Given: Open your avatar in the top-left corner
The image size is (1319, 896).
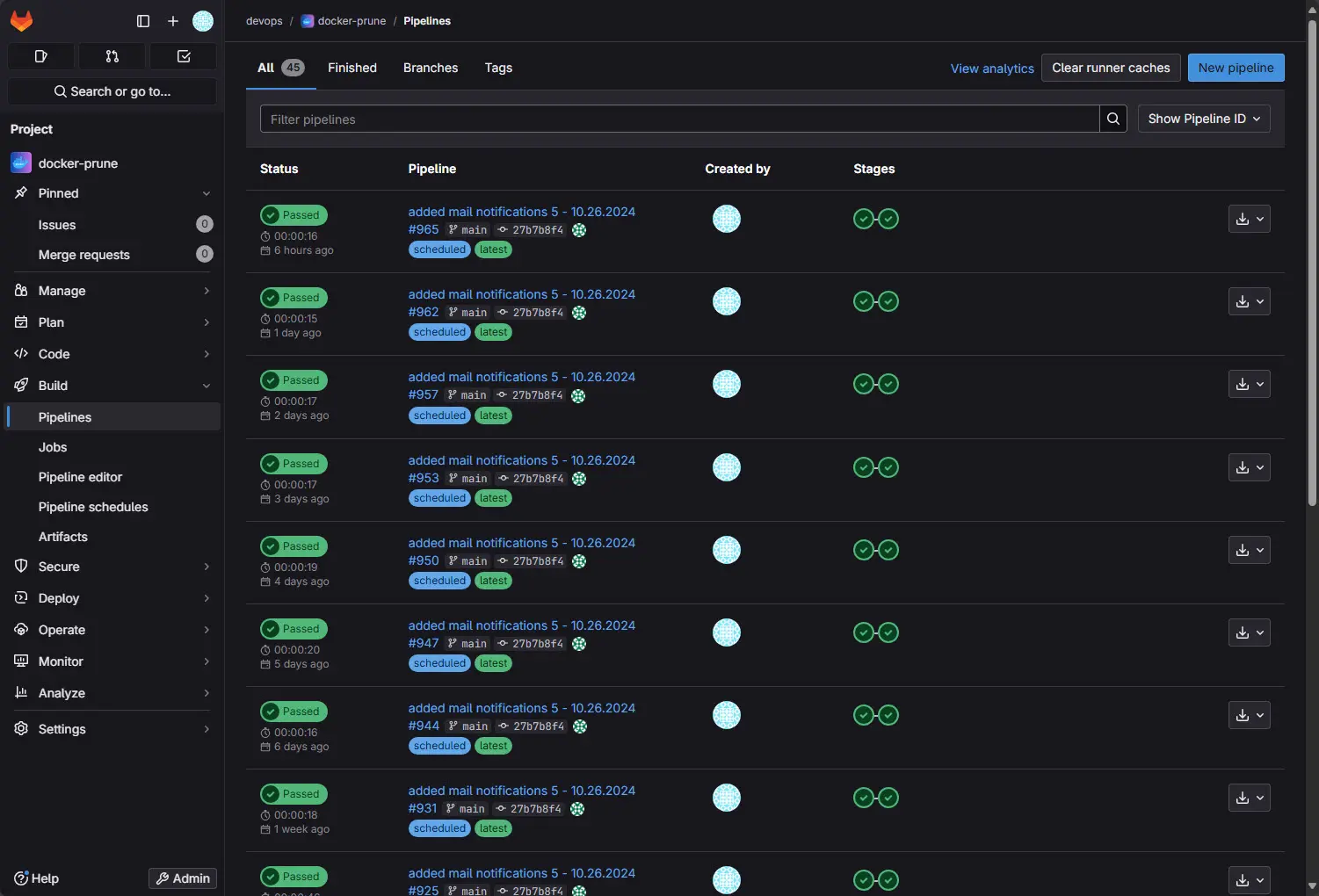Looking at the screenshot, I should pos(203,21).
